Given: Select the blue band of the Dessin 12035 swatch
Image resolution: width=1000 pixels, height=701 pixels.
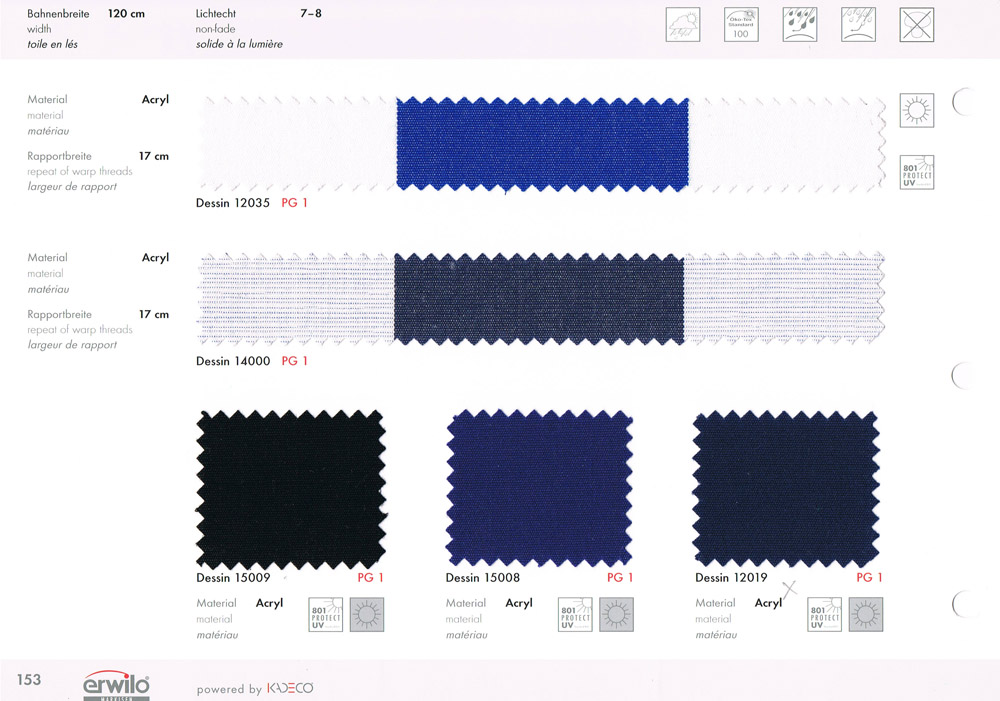Looking at the screenshot, I should pyautogui.click(x=542, y=144).
